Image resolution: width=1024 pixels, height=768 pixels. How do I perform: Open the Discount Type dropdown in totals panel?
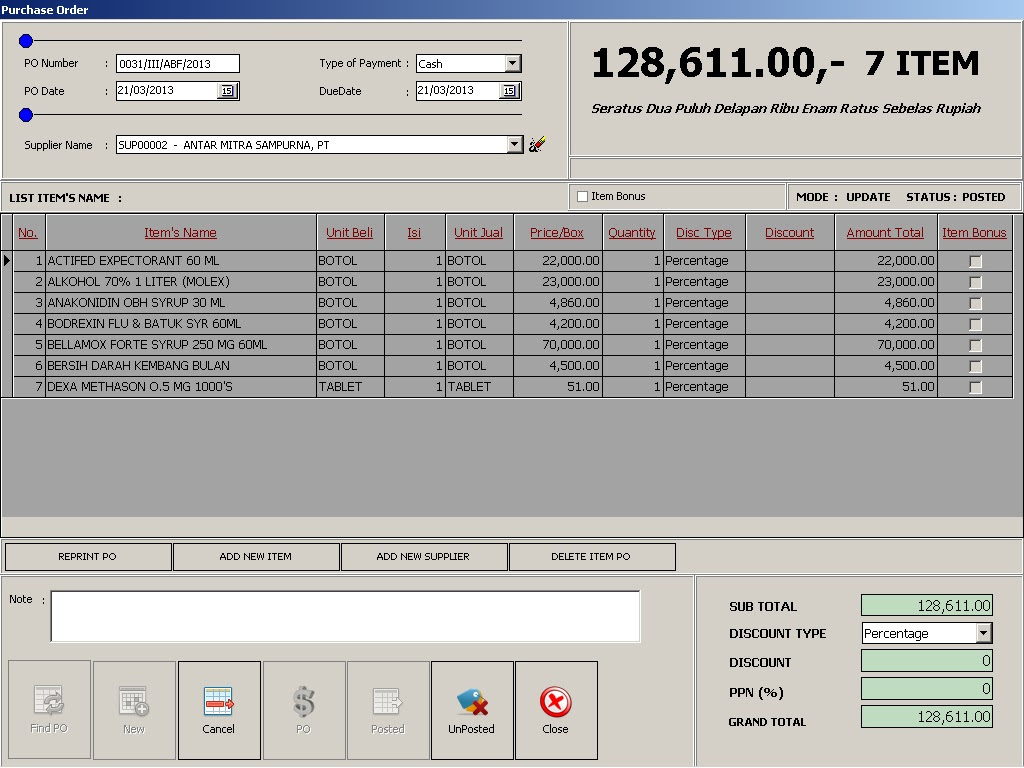tap(984, 633)
